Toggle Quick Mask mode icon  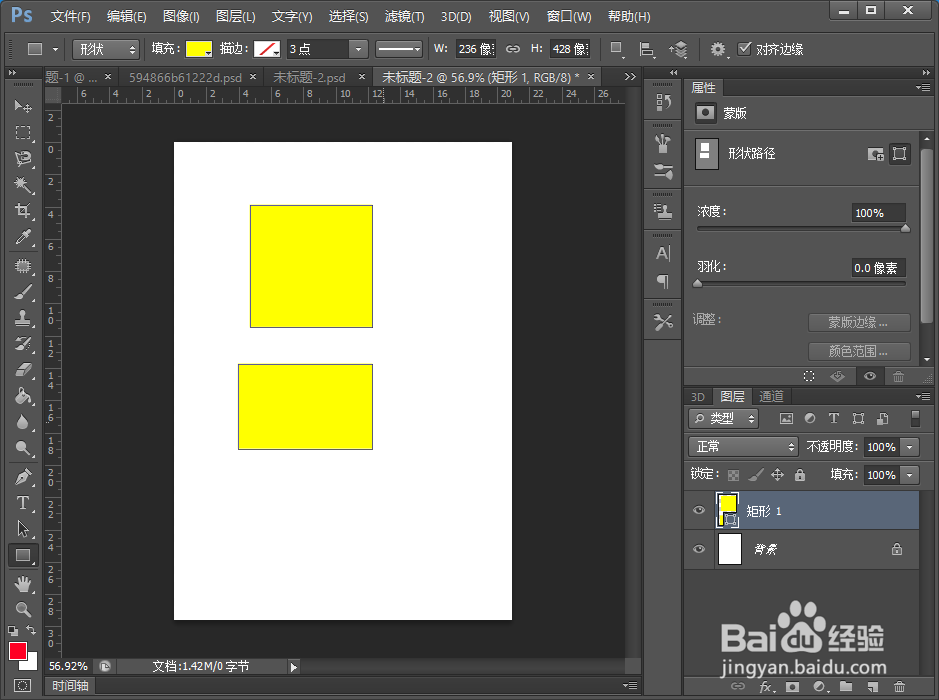[23, 685]
